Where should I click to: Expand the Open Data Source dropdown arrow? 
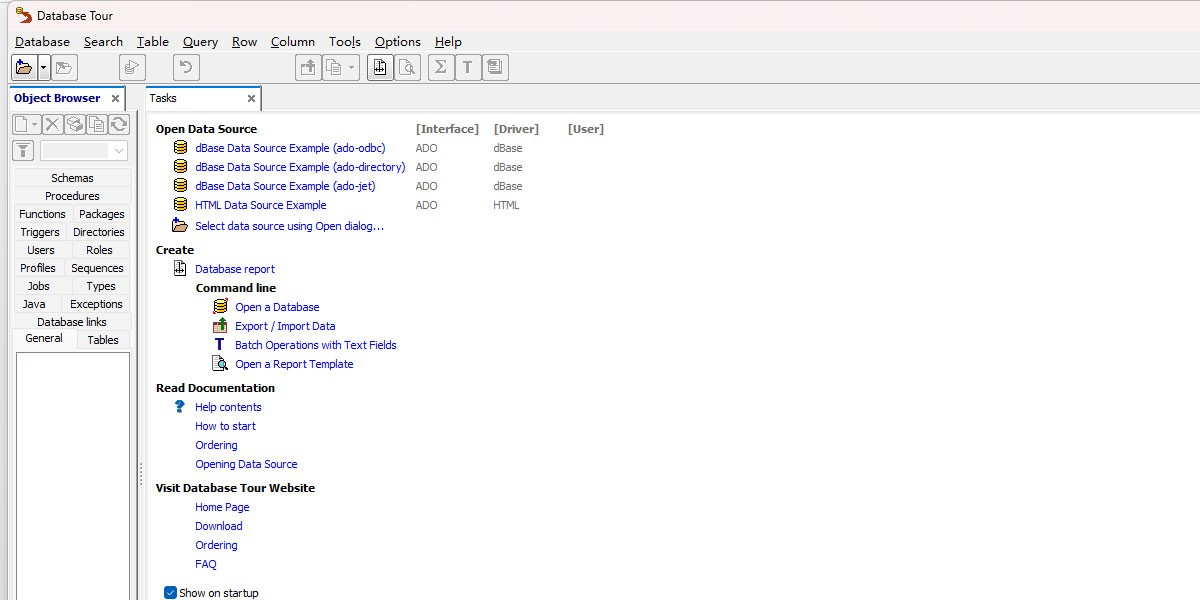[x=43, y=67]
